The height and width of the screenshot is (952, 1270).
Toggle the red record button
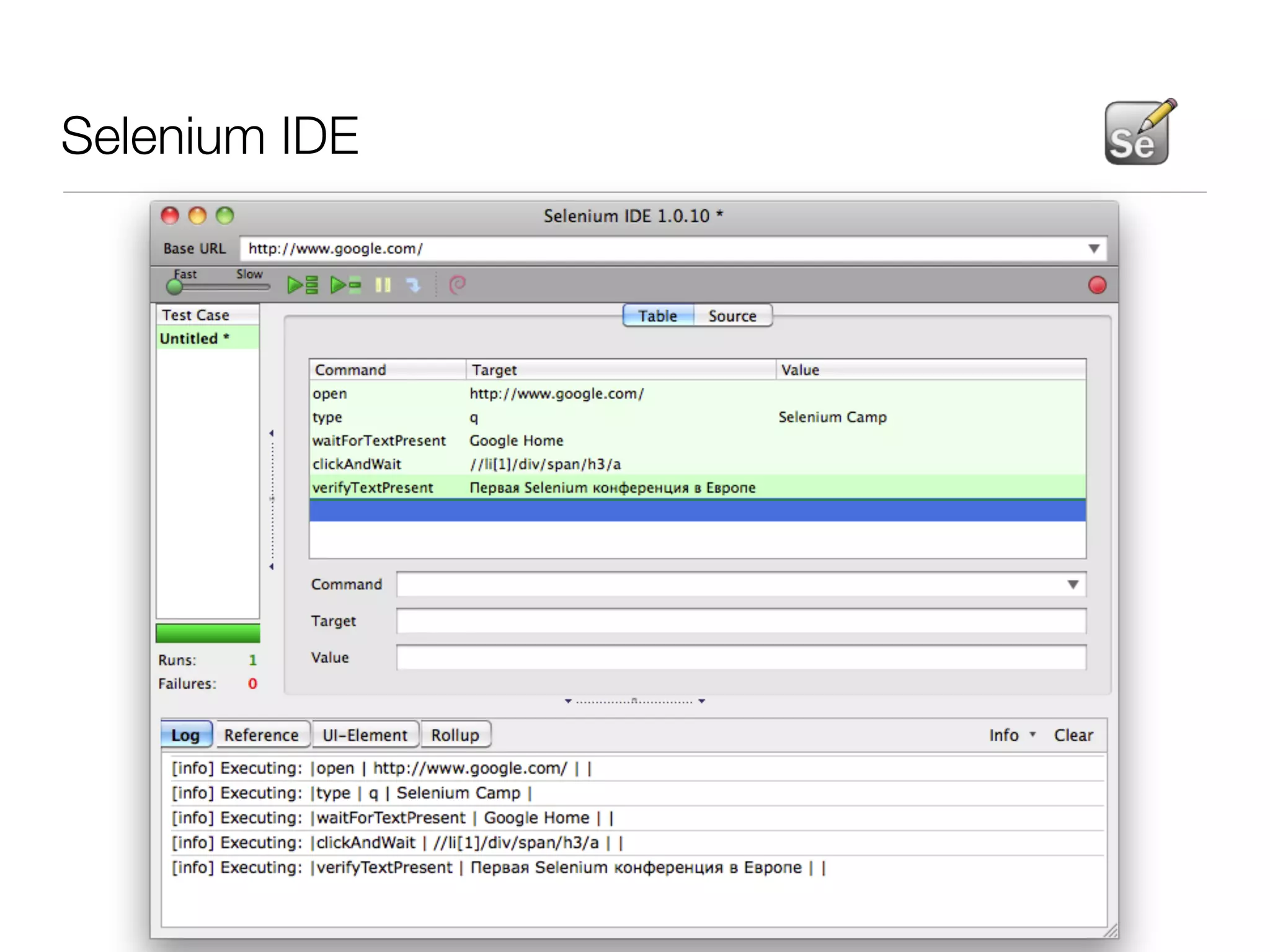(x=1097, y=285)
